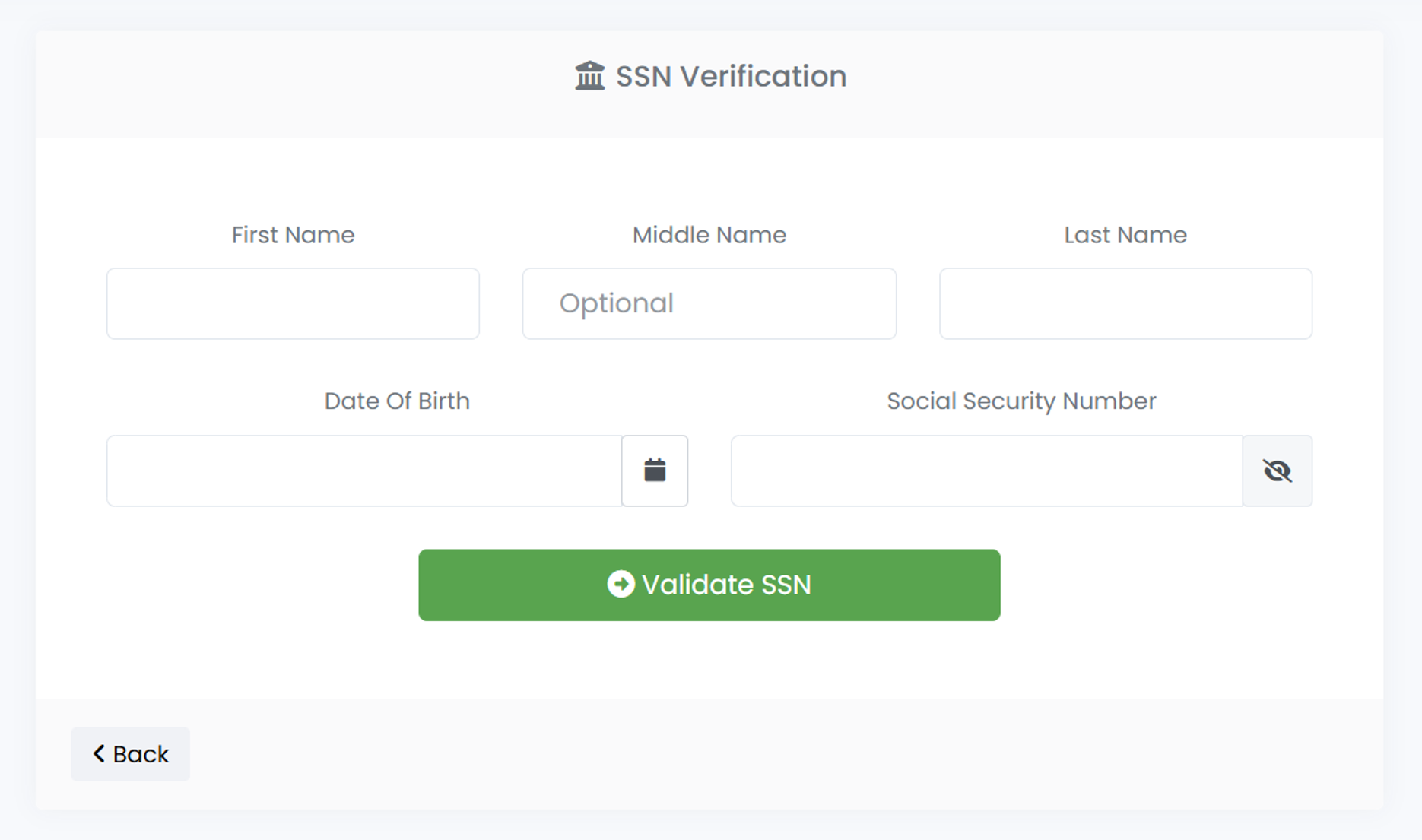
Task: Toggle SSN visibility with the eye-slash icon
Action: [x=1278, y=471]
